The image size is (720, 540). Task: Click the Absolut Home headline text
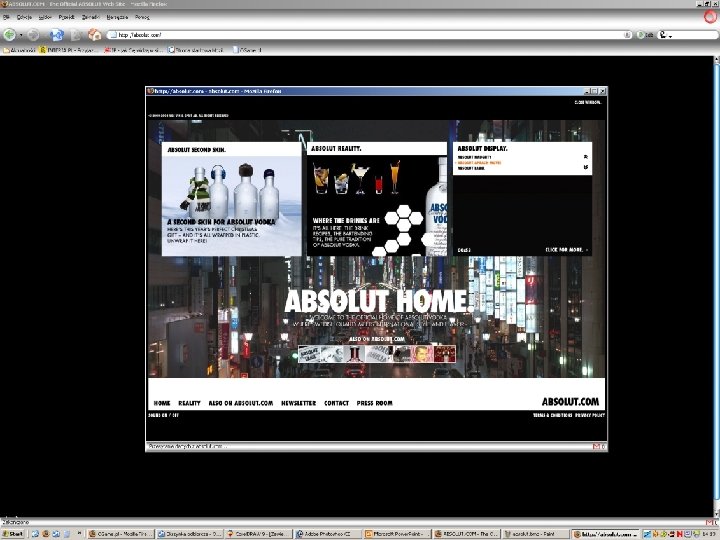pos(379,301)
